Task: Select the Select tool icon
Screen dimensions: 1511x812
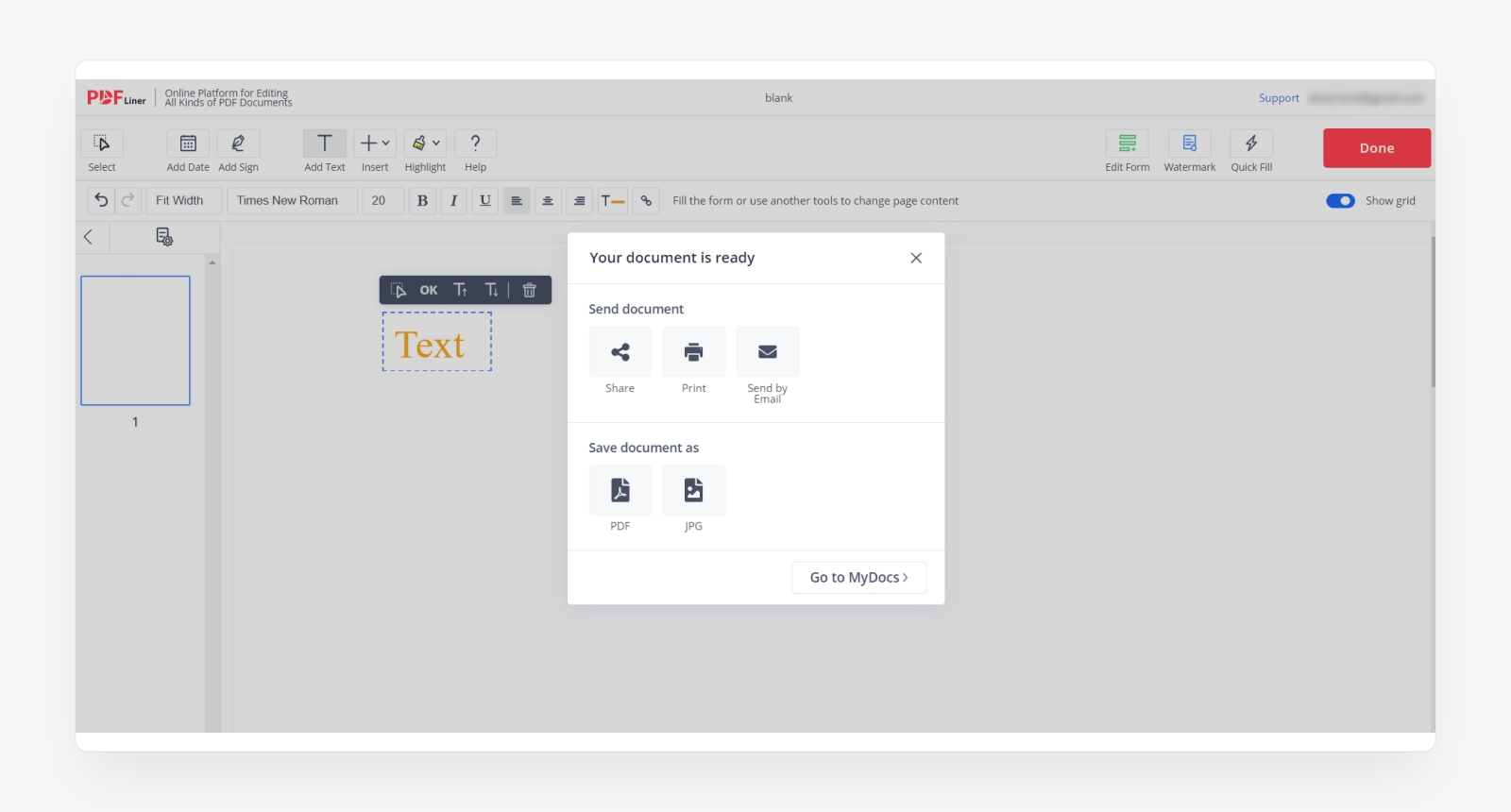Action: pyautogui.click(x=102, y=144)
